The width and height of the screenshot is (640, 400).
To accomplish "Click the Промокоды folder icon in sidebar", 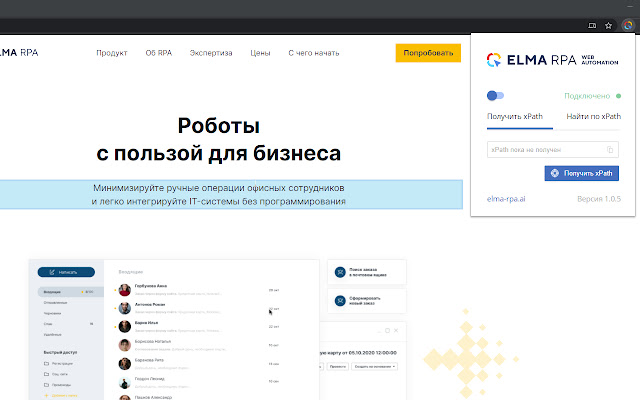I will click(x=46, y=384).
